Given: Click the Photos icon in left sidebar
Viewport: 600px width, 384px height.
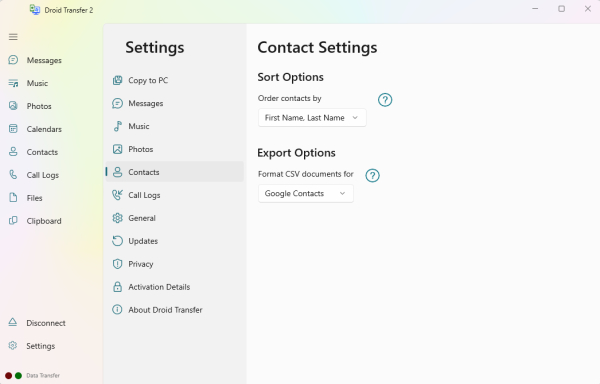Looking at the screenshot, I should 13,106.
